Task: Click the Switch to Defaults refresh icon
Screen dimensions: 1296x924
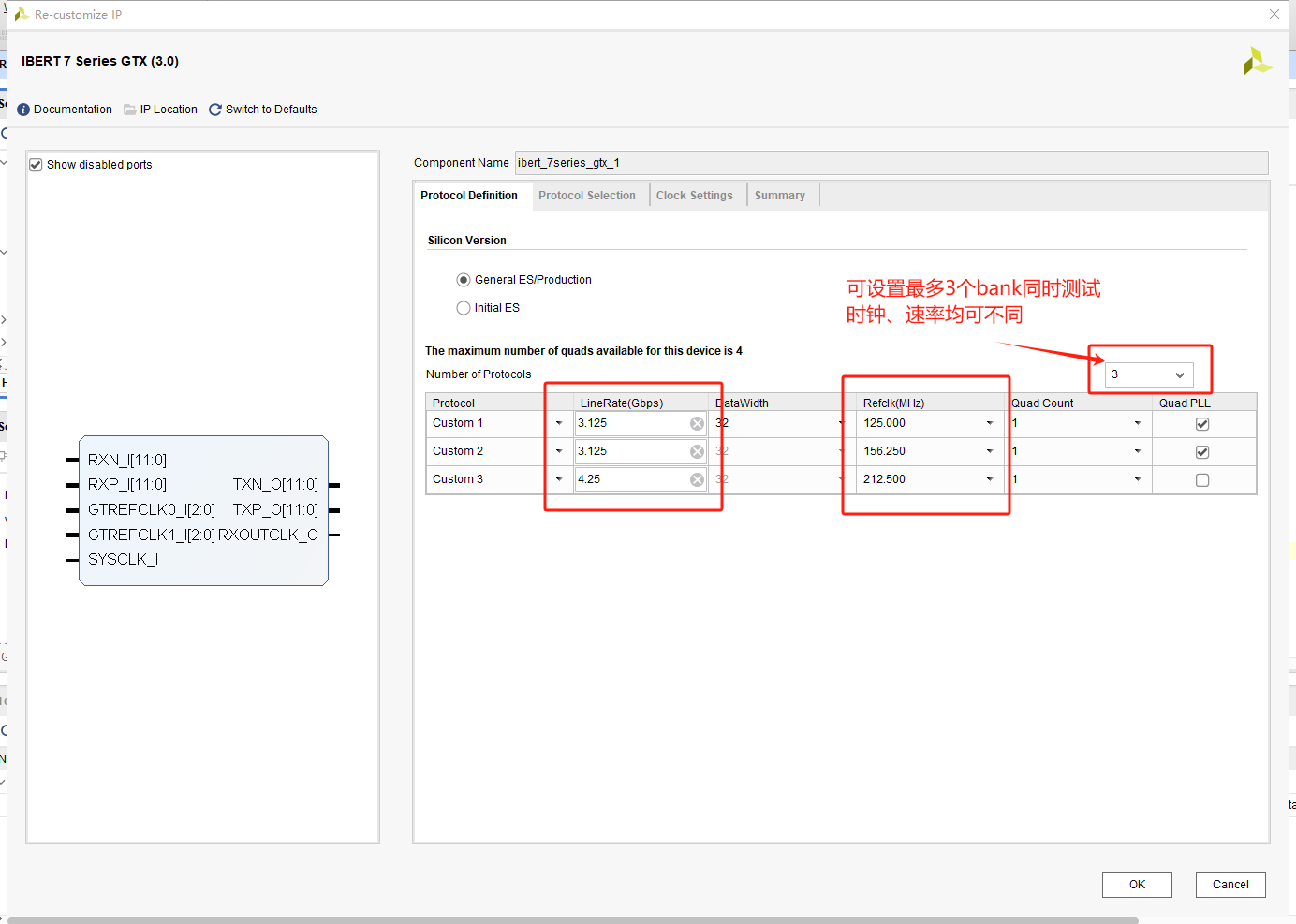Action: pyautogui.click(x=215, y=110)
